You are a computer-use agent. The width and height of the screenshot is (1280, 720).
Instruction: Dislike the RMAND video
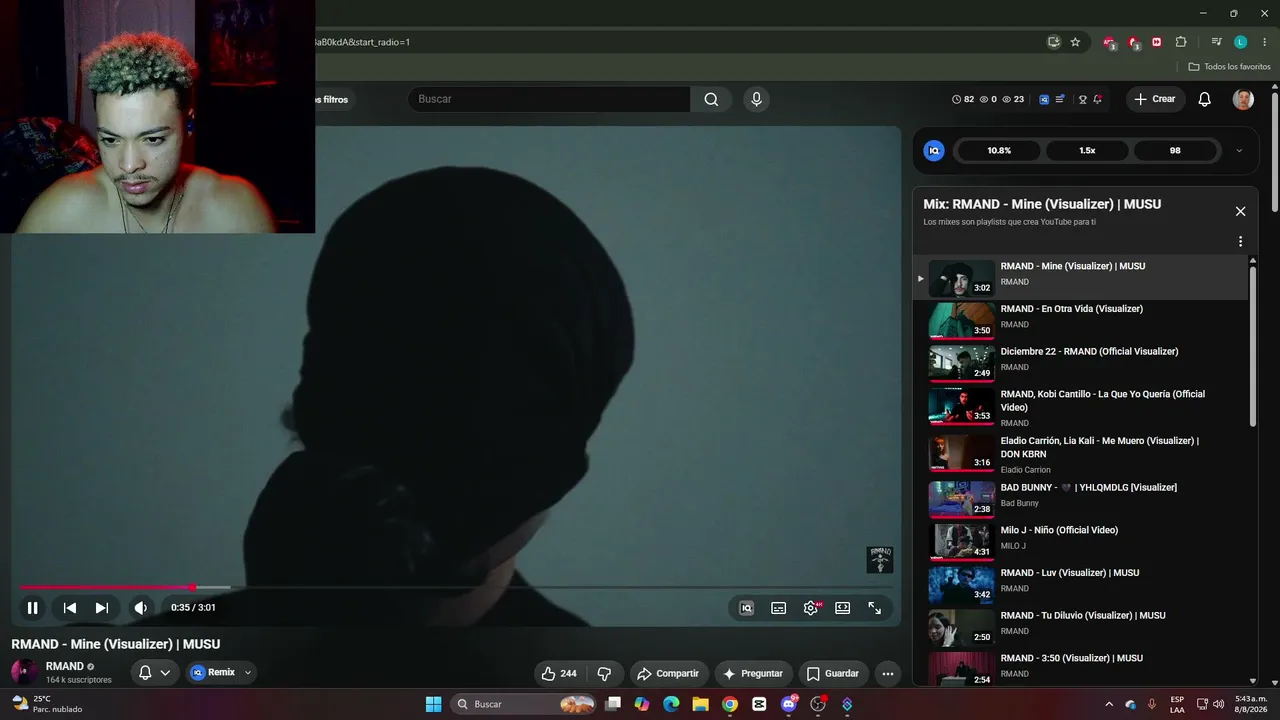point(604,674)
